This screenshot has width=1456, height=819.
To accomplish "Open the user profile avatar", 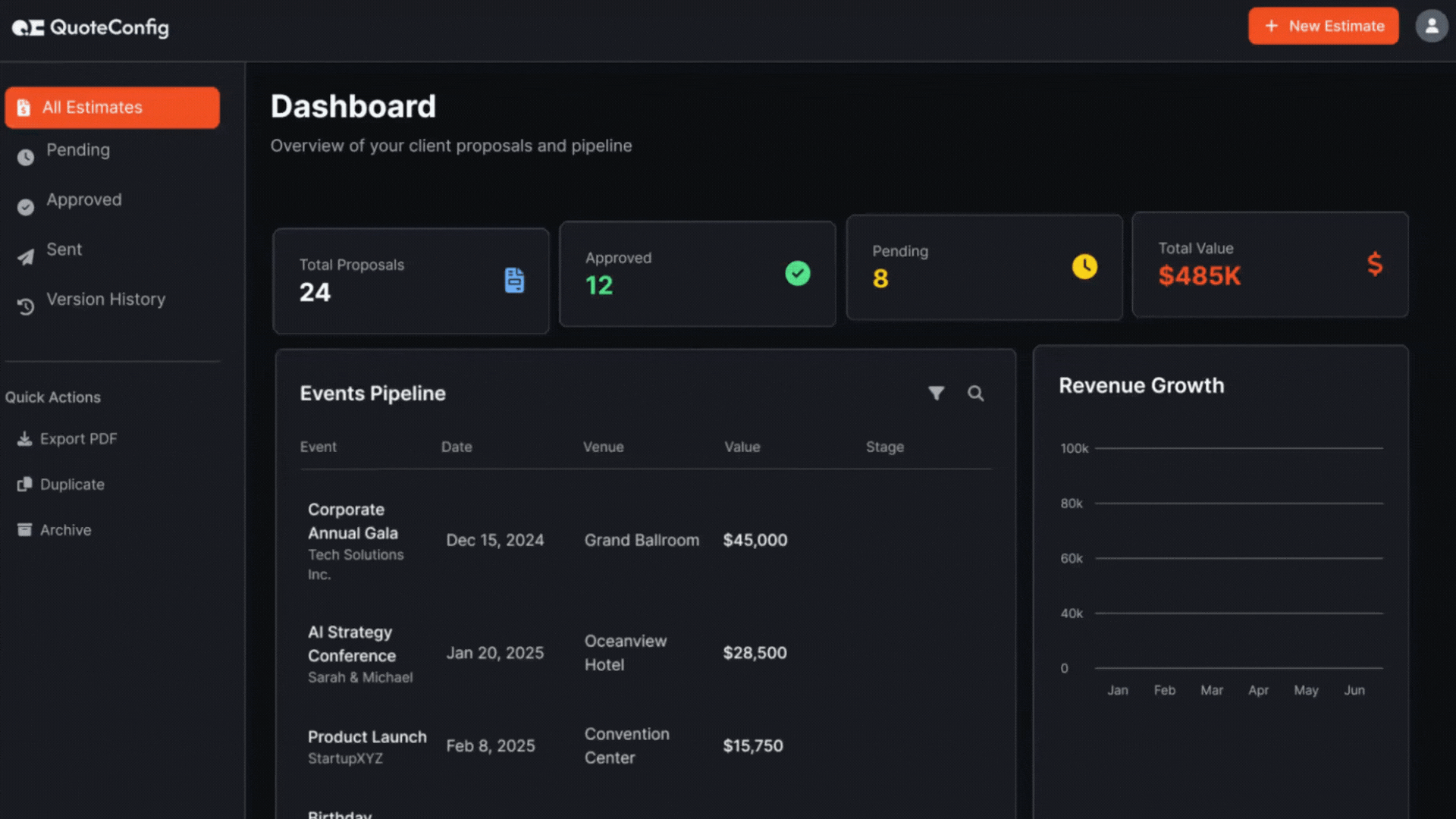I will 1431,27.
